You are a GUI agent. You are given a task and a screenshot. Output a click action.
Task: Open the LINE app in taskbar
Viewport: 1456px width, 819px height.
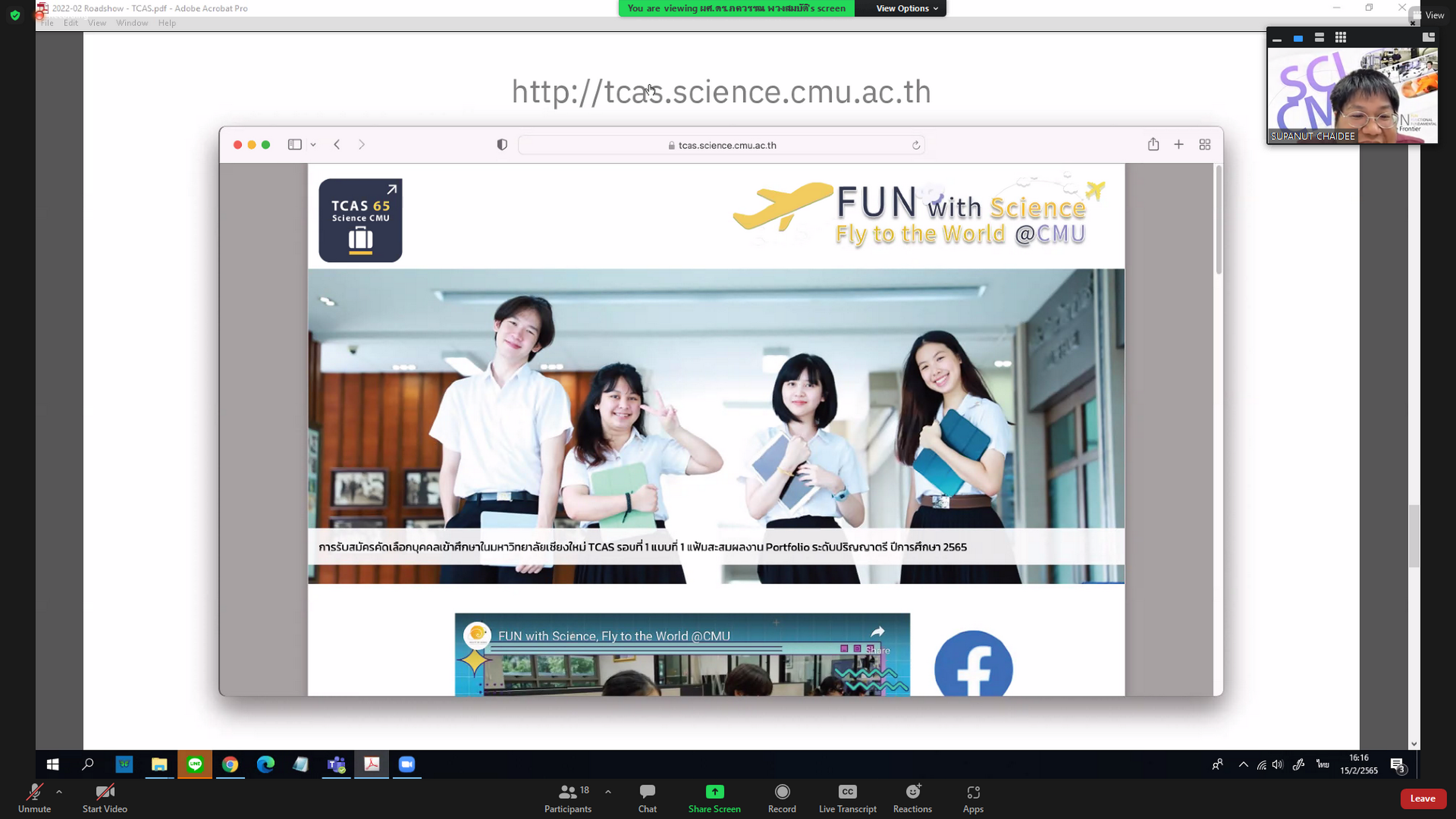coord(195,764)
